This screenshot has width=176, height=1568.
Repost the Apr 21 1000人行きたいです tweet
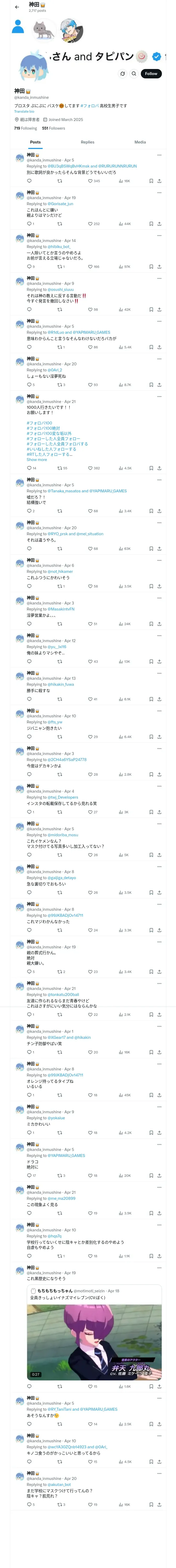[59, 469]
